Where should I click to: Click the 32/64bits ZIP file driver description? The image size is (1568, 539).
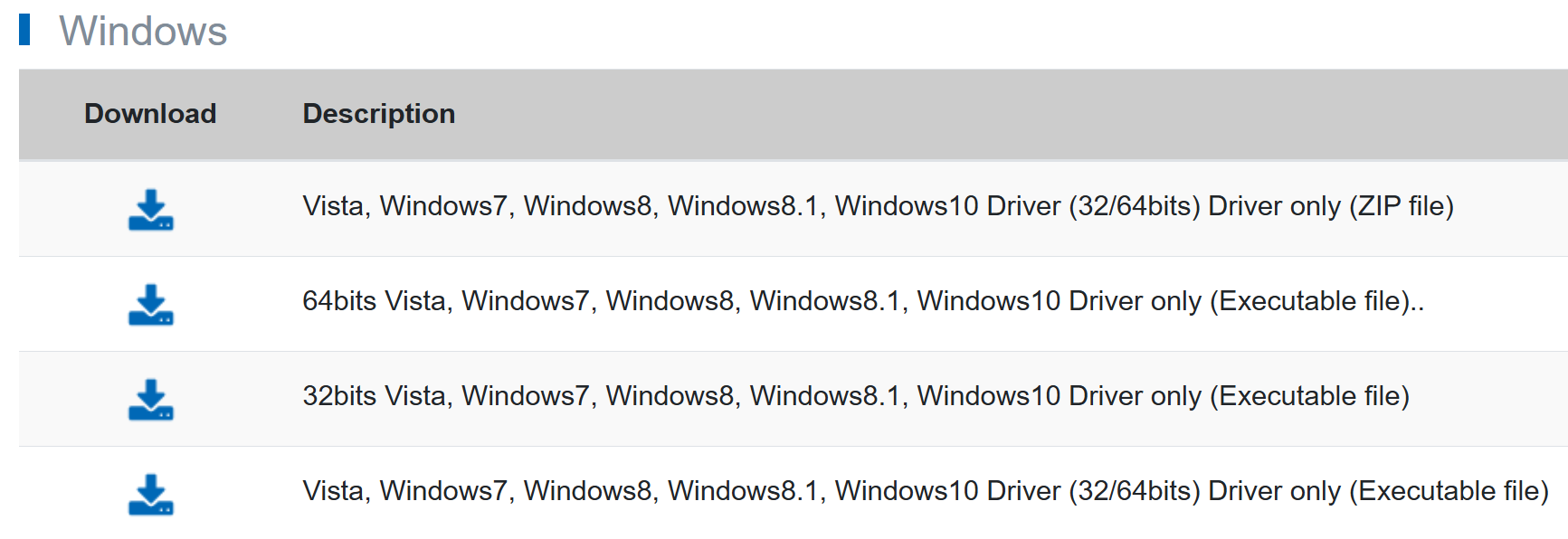coord(877,206)
